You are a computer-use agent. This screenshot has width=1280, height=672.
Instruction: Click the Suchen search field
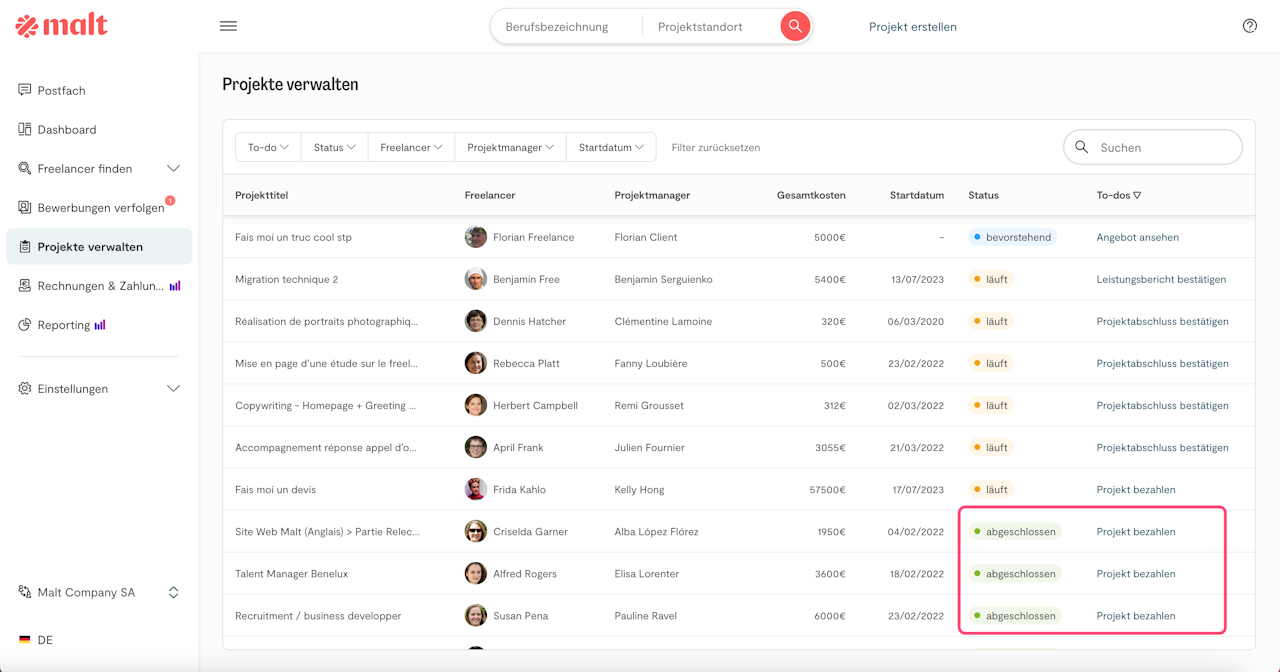(1160, 147)
